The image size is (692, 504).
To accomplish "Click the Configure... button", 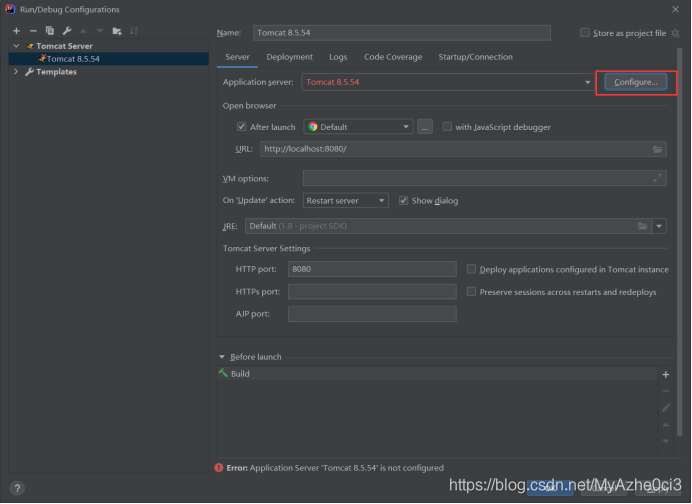I will click(636, 82).
